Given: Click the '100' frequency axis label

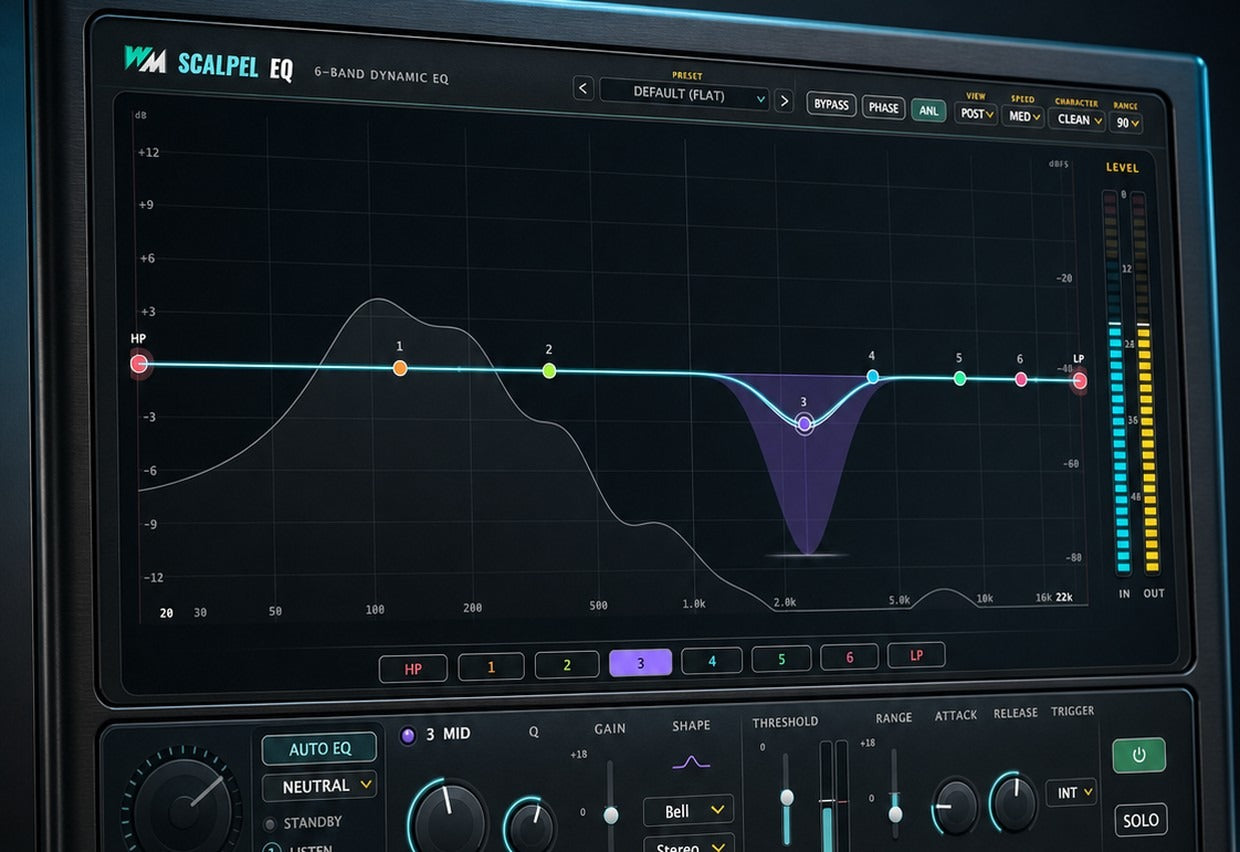Looking at the screenshot, I should (375, 609).
